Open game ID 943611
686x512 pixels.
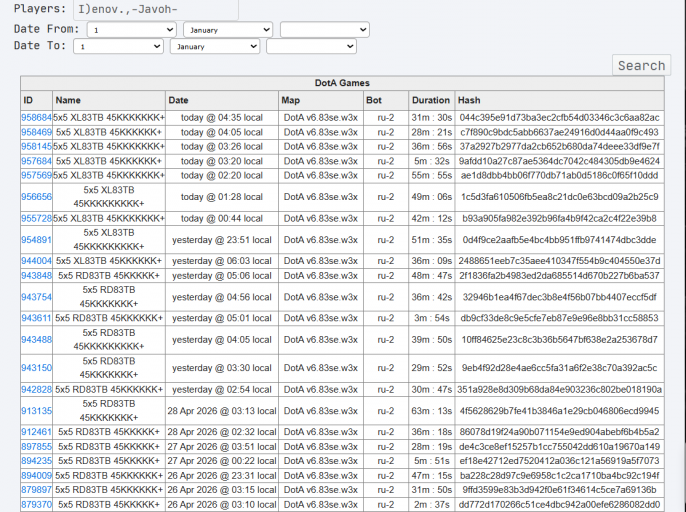click(x=36, y=318)
